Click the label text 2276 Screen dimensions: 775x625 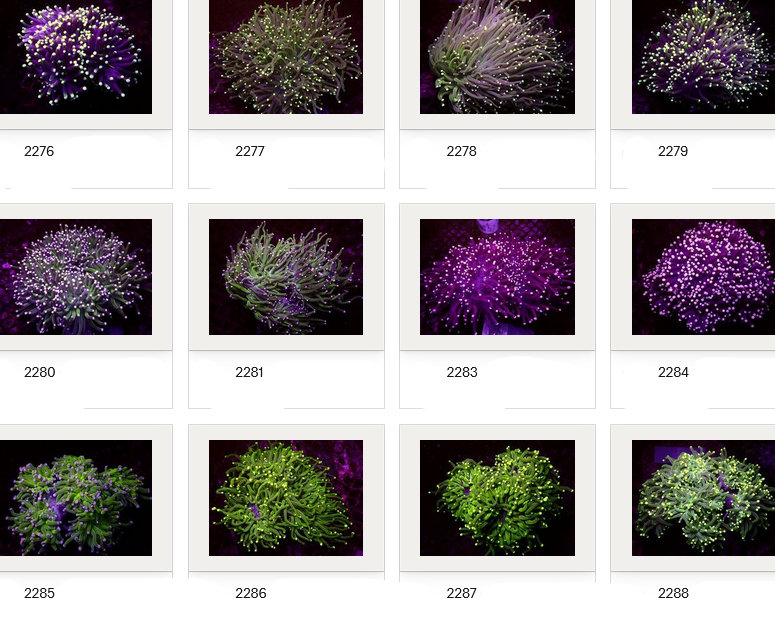pos(39,151)
